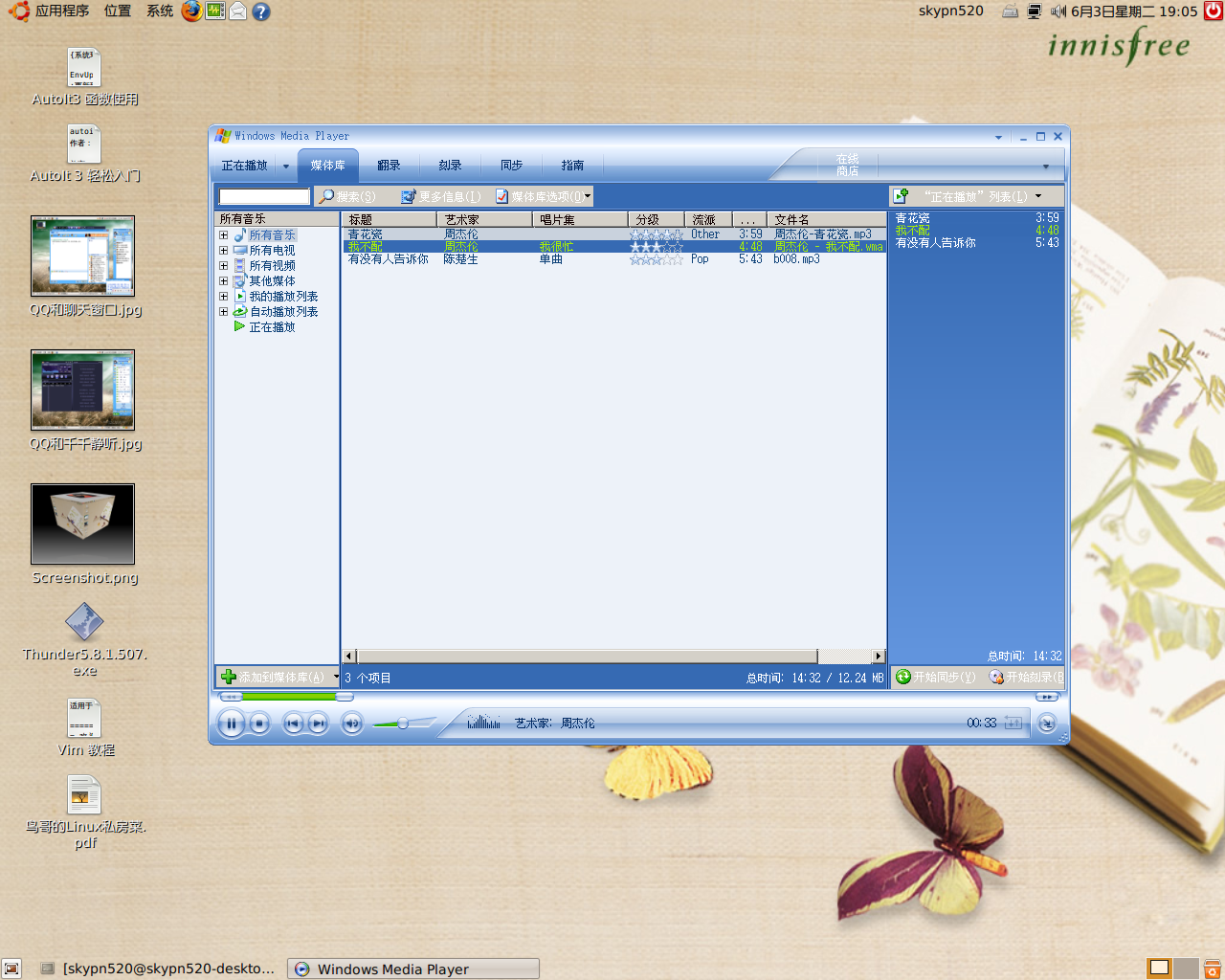Select 正在播放 in the library tree

pos(272,327)
